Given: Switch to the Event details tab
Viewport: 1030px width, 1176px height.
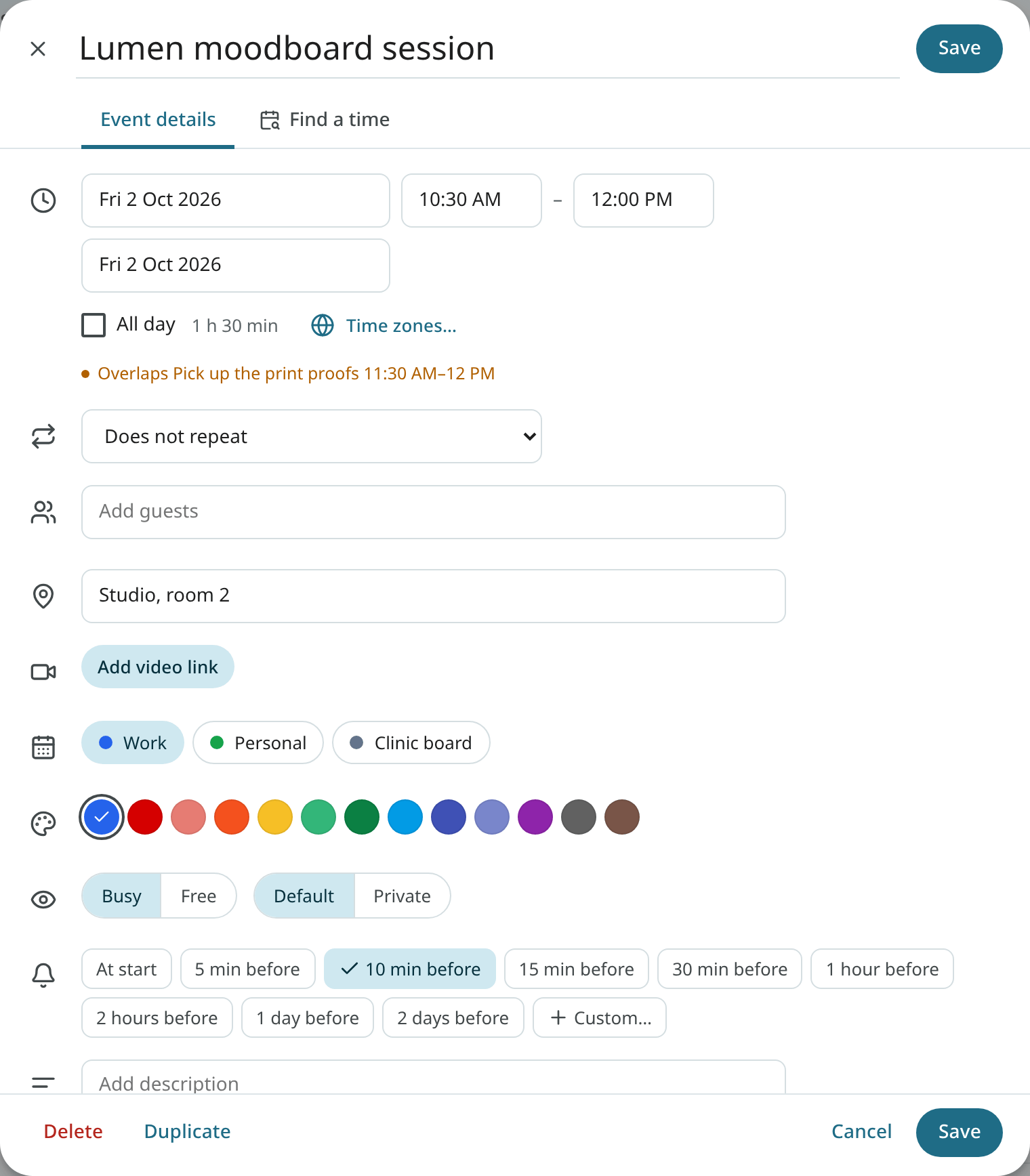Looking at the screenshot, I should pos(158,120).
